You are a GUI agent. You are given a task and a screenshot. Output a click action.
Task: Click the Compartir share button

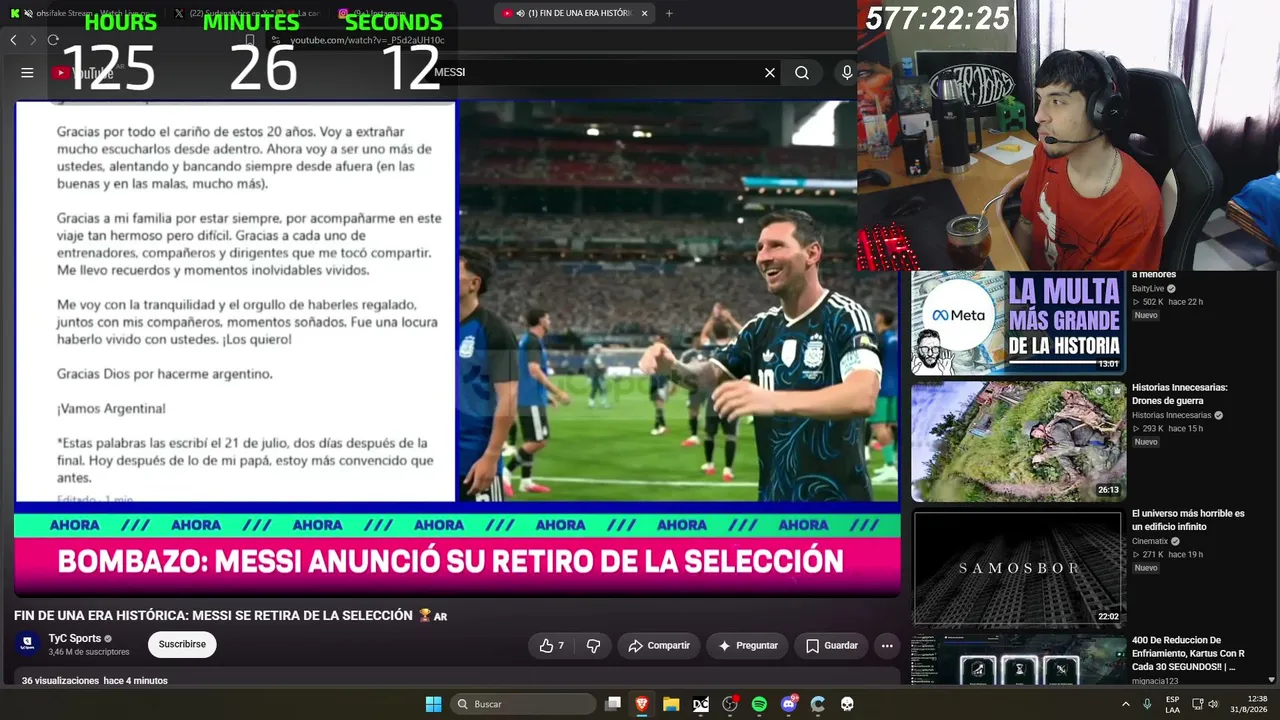pos(659,646)
